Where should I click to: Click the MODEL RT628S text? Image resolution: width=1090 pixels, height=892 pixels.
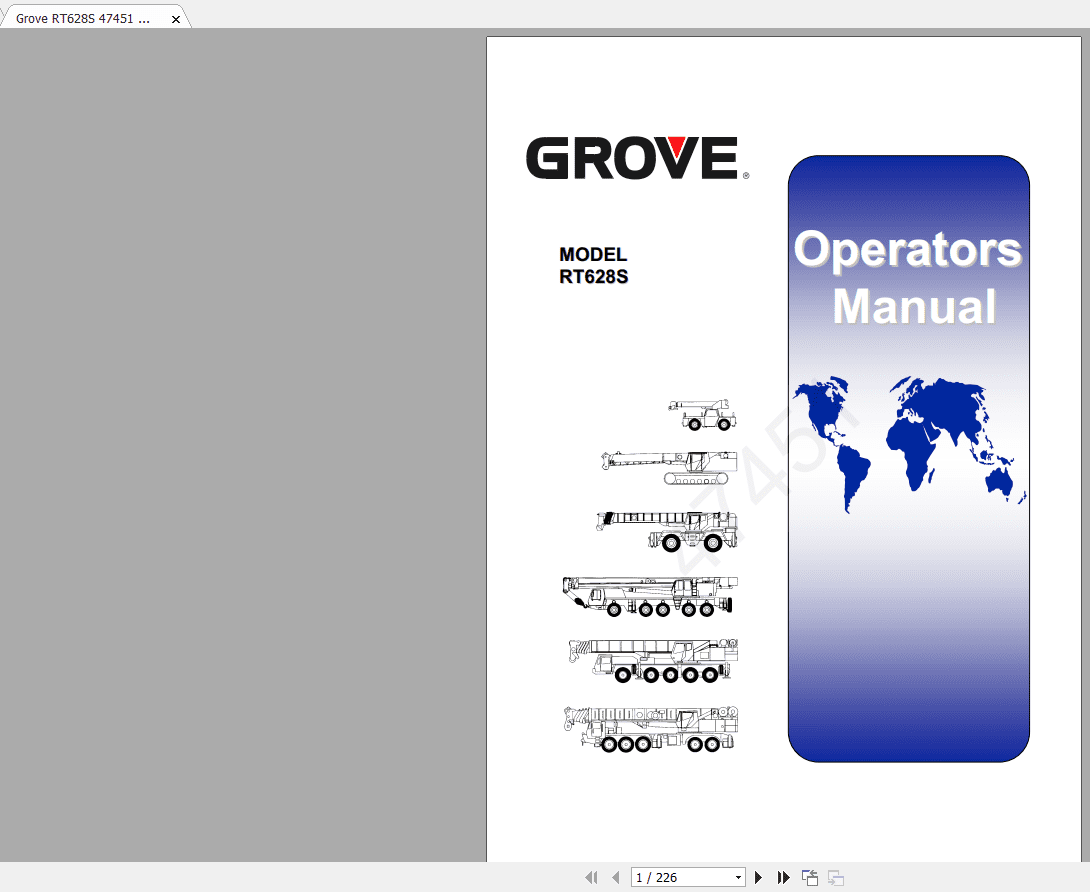click(593, 265)
